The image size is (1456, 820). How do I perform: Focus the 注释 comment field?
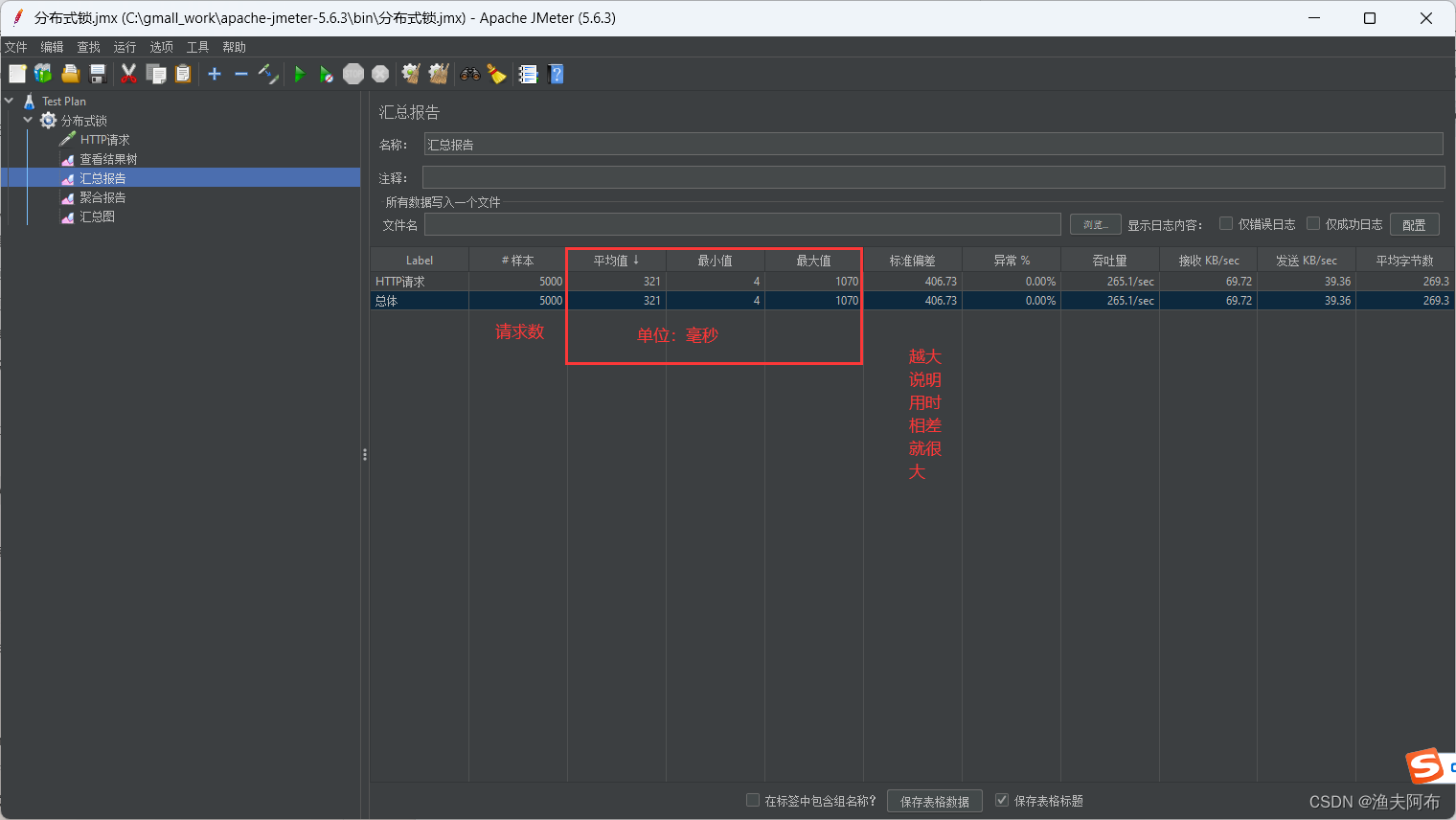pos(933,177)
